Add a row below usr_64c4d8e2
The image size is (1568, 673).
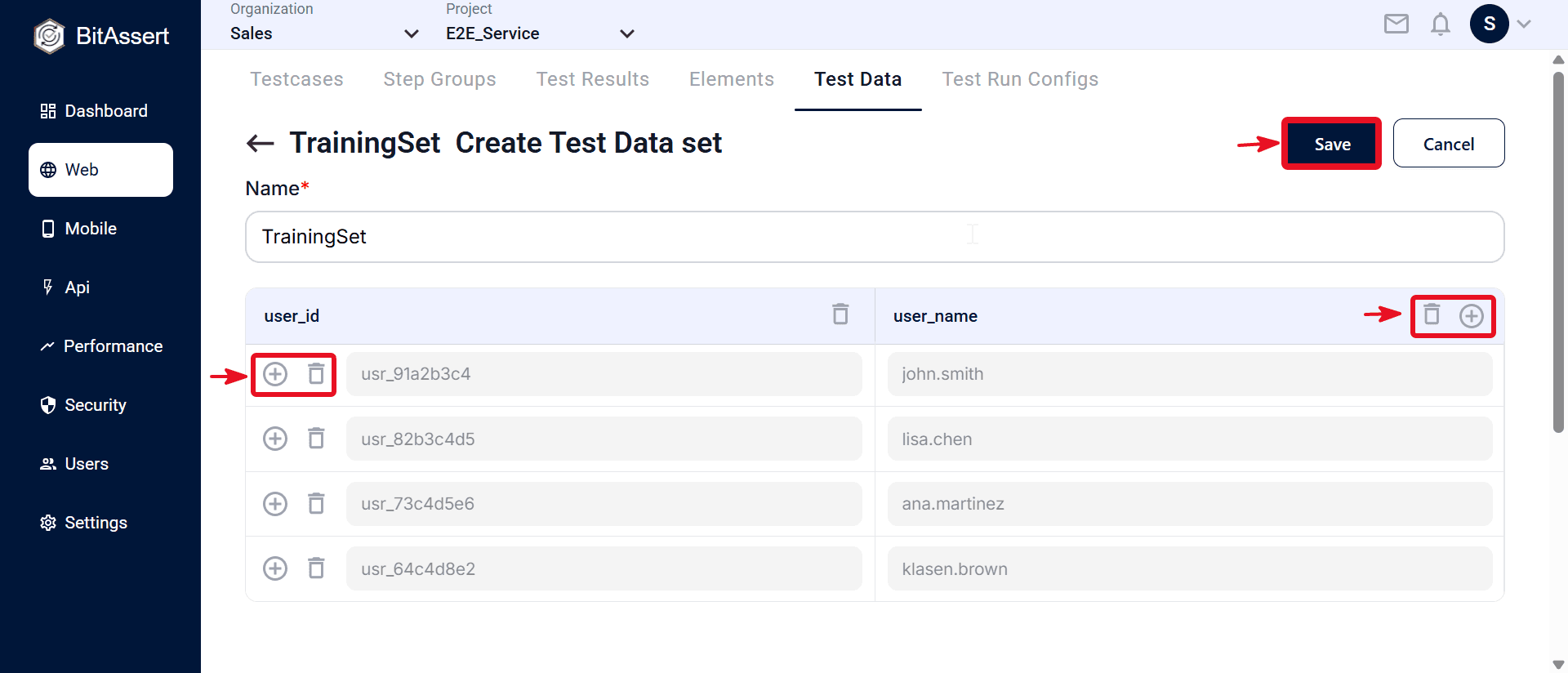275,568
